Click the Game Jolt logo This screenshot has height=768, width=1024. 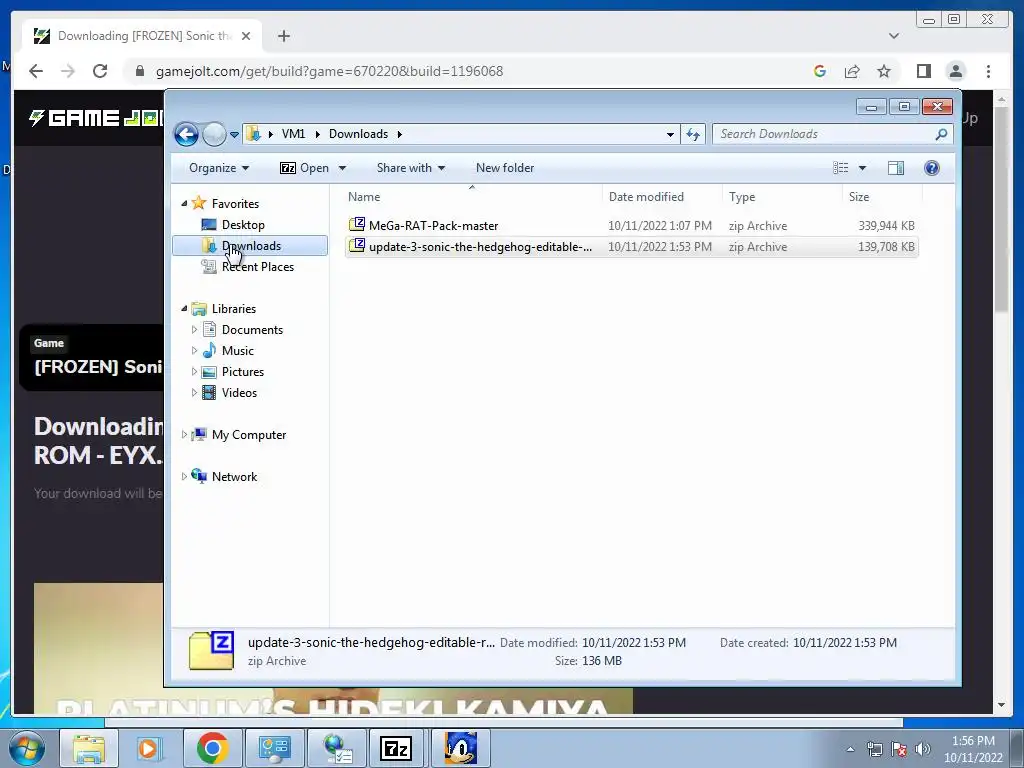95,118
